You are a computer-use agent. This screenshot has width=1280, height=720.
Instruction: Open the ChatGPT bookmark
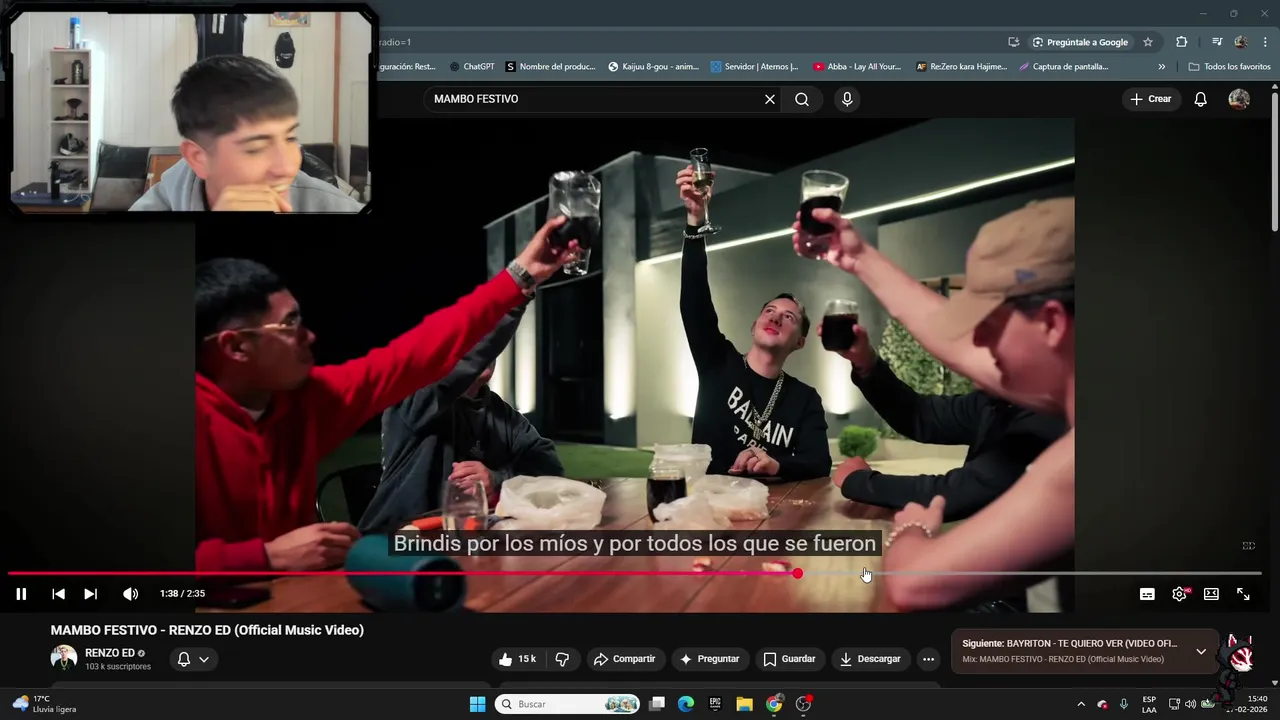pyautogui.click(x=471, y=67)
